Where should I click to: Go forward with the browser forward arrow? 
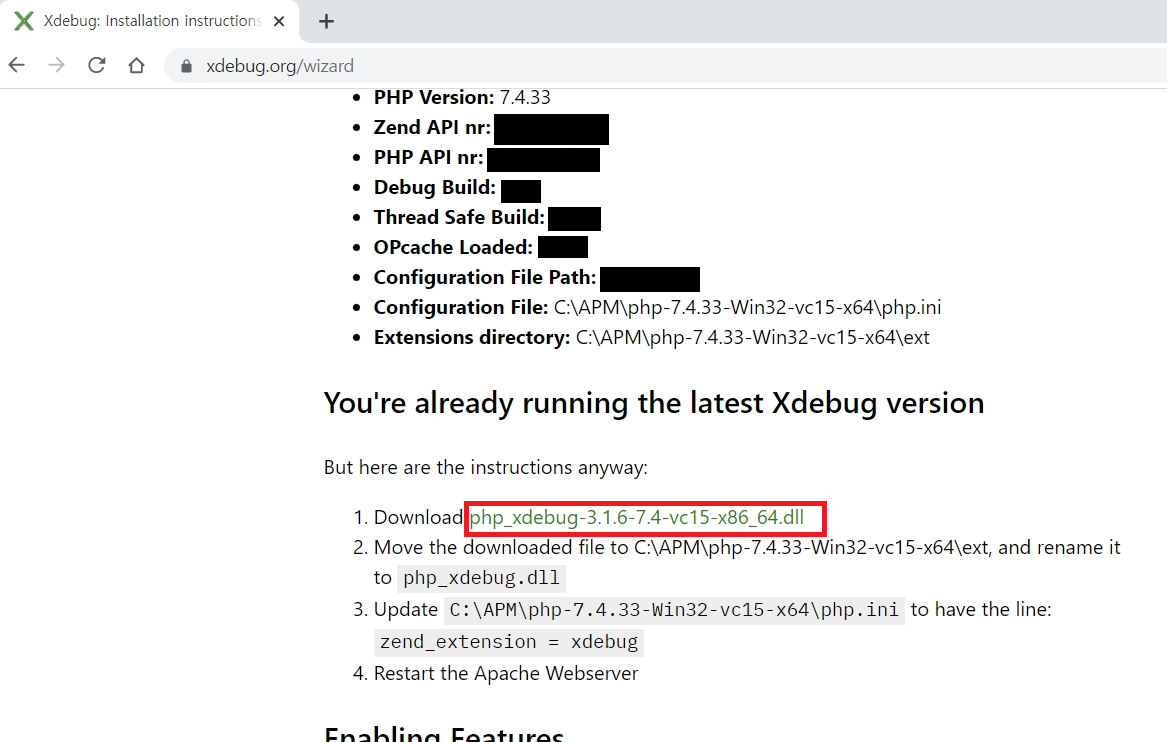(x=57, y=65)
